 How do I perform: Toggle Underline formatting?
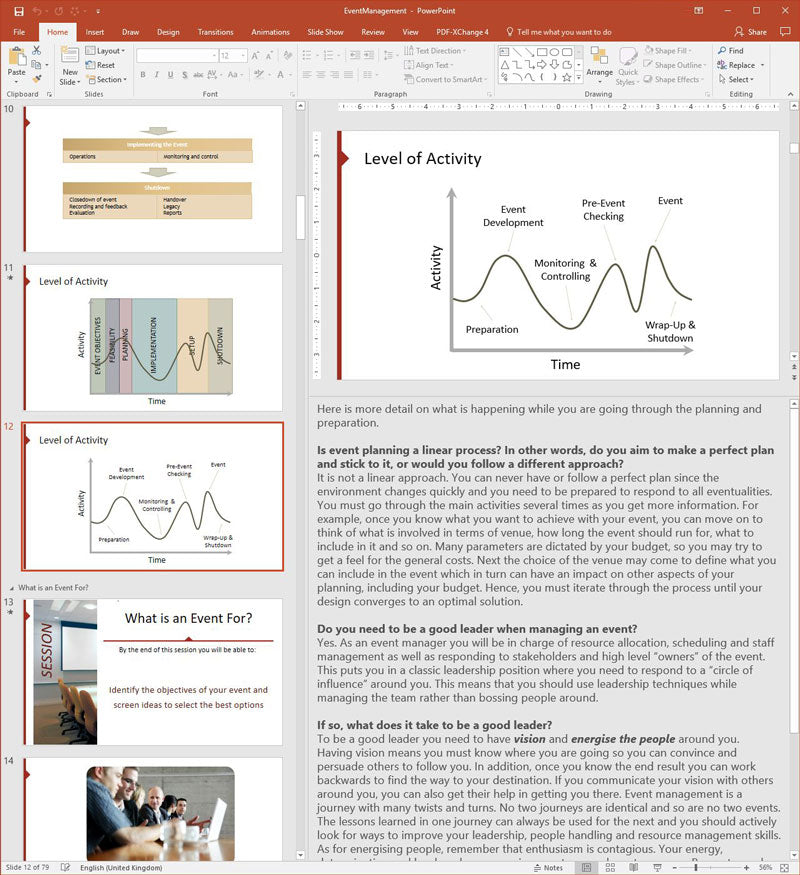point(170,74)
